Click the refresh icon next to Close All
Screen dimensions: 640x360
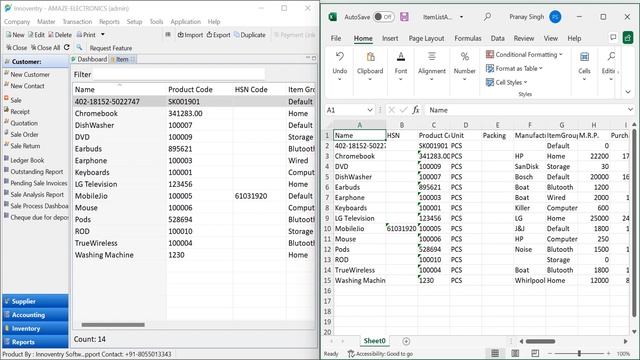[x=67, y=47]
